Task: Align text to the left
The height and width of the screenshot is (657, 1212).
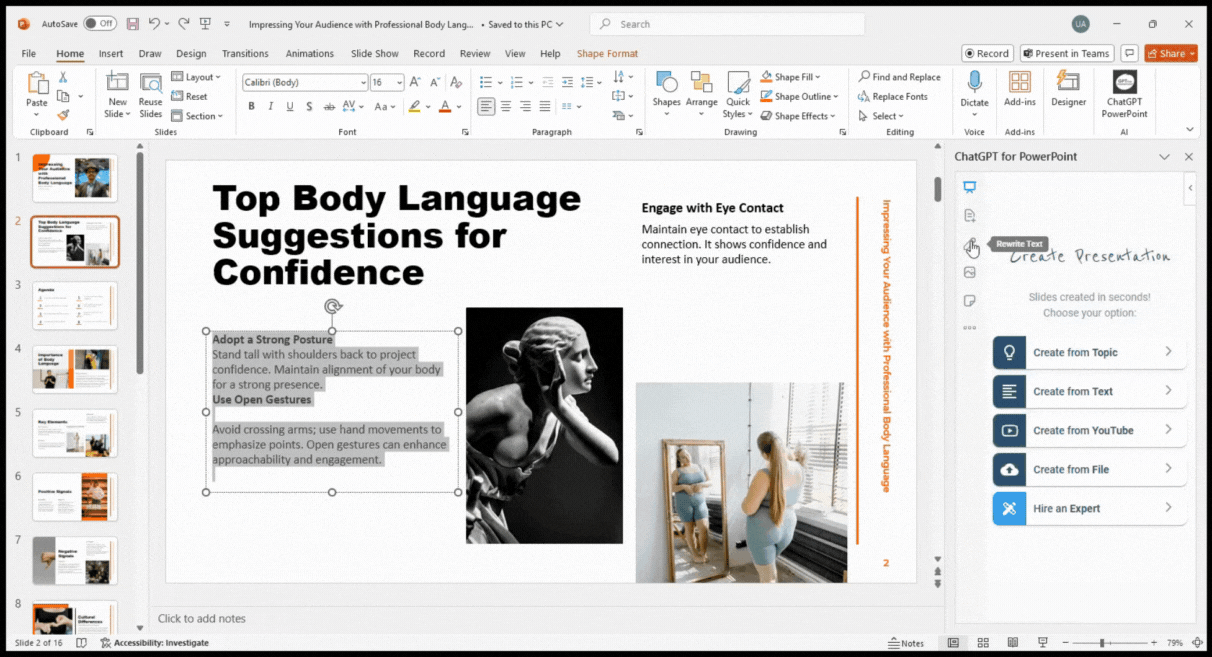Action: (486, 106)
